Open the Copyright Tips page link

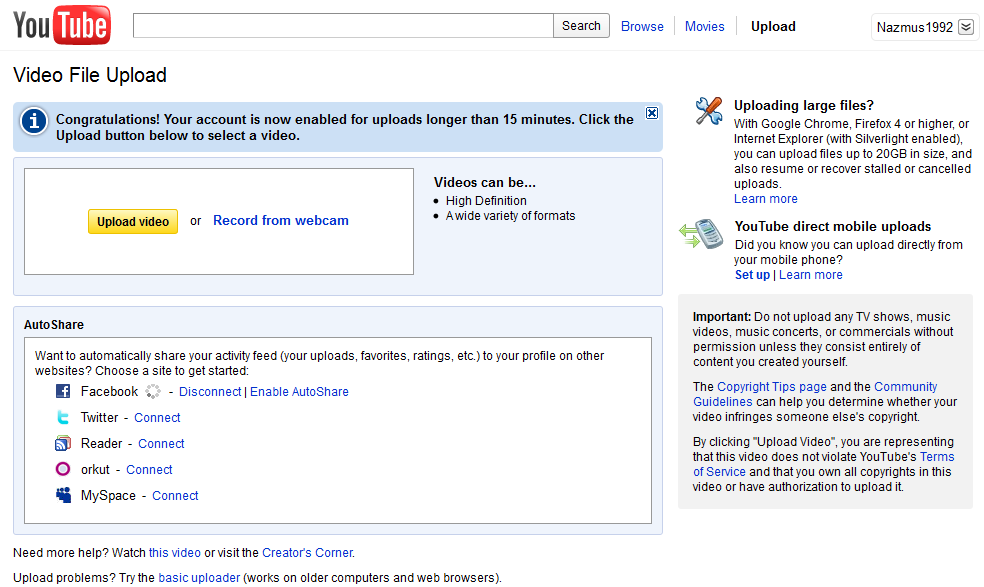coord(772,387)
